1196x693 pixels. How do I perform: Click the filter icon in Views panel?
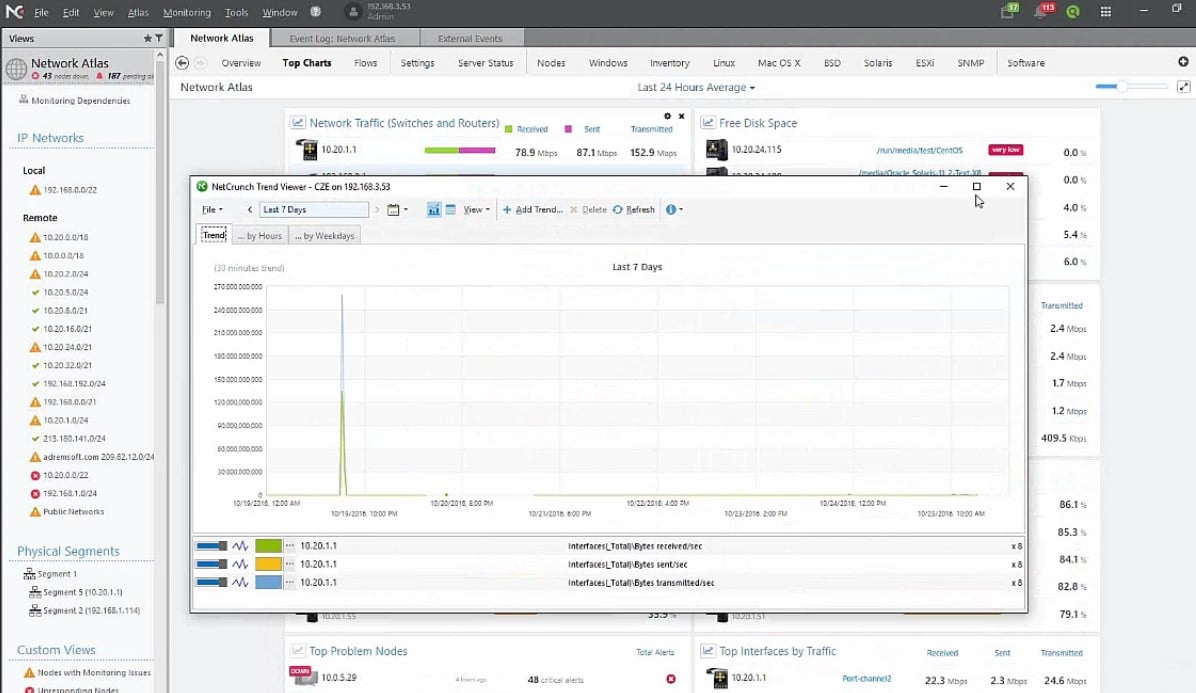click(159, 38)
